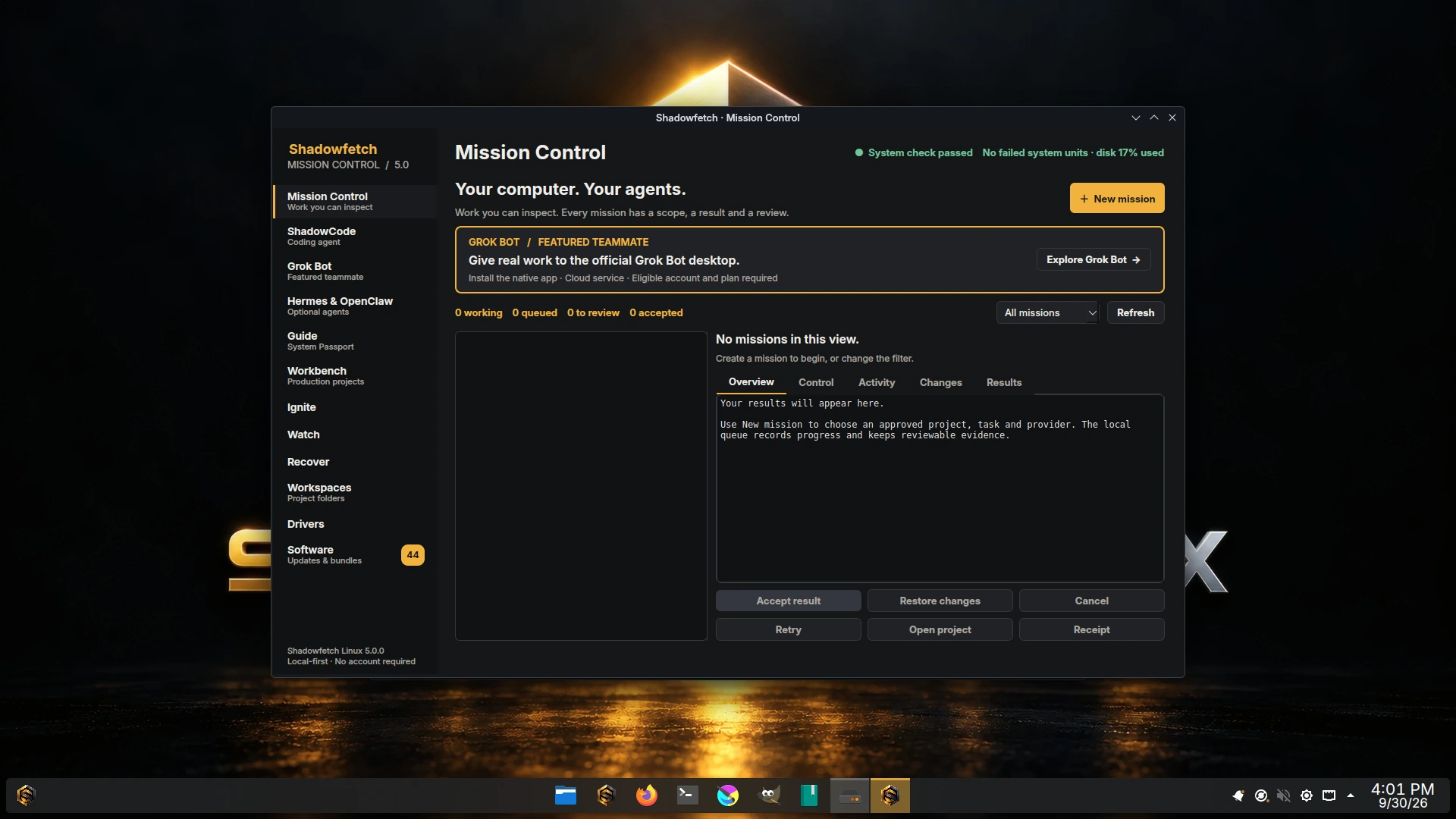Image resolution: width=1456 pixels, height=819 pixels.
Task: Open the update status tray icon
Action: [x=1261, y=795]
